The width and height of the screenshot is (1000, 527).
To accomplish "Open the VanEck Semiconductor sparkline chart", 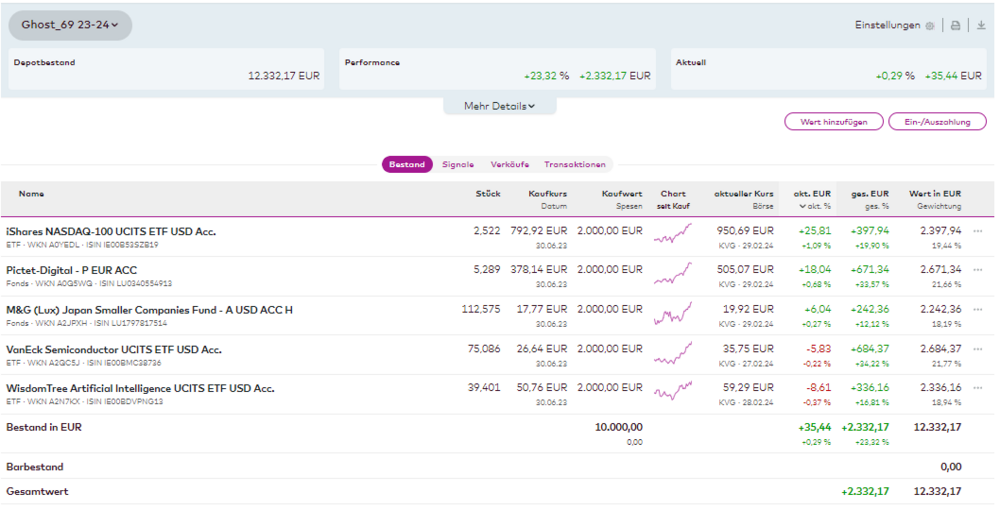I will click(x=672, y=354).
